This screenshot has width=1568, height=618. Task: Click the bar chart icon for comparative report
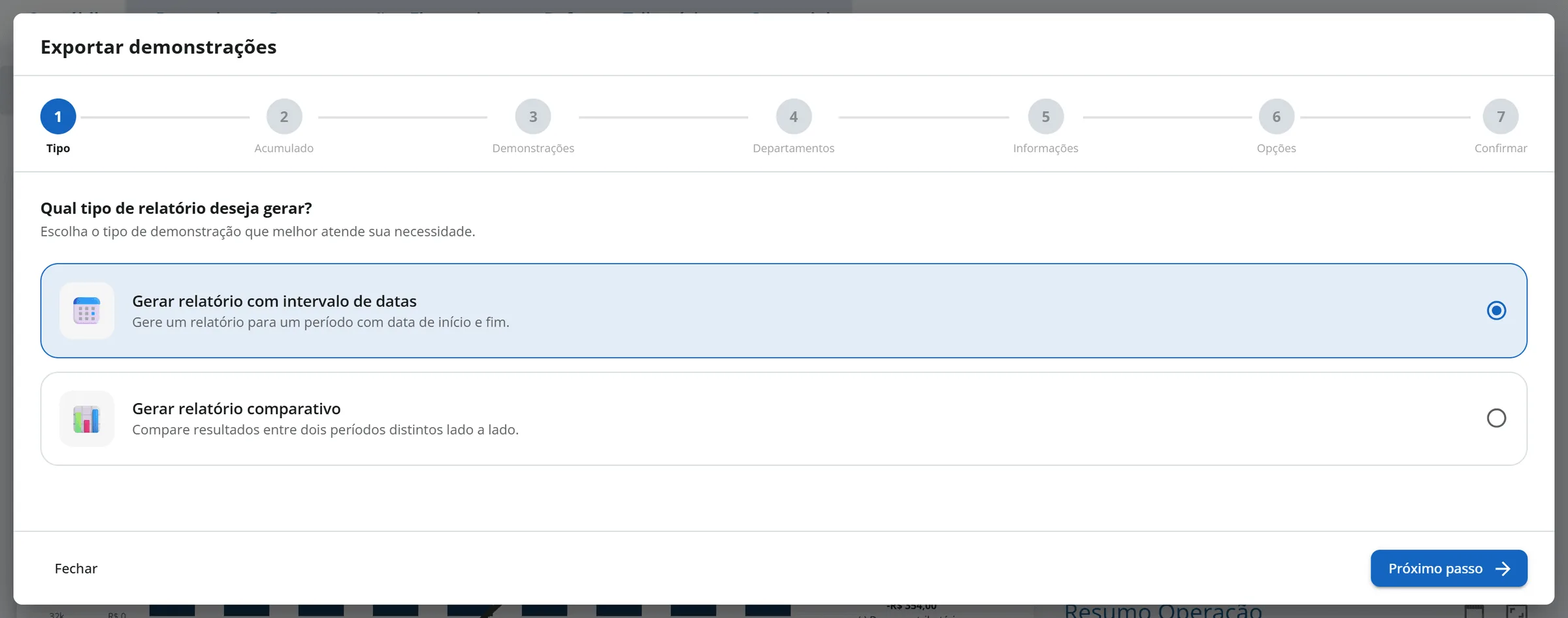point(86,419)
